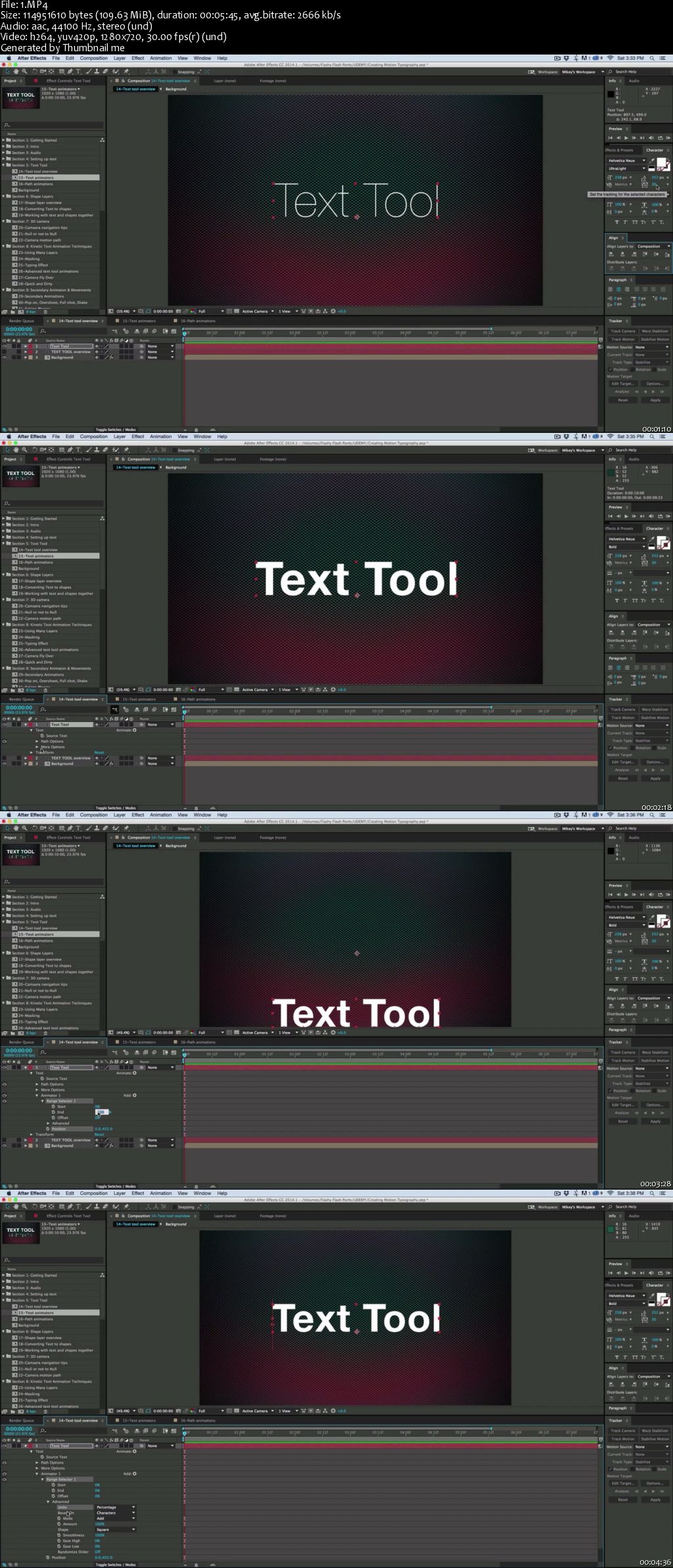Screen dimensions: 673x1568
Task: Click the Text Tool layer label color, 00:01:10 frame
Action: point(31,346)
